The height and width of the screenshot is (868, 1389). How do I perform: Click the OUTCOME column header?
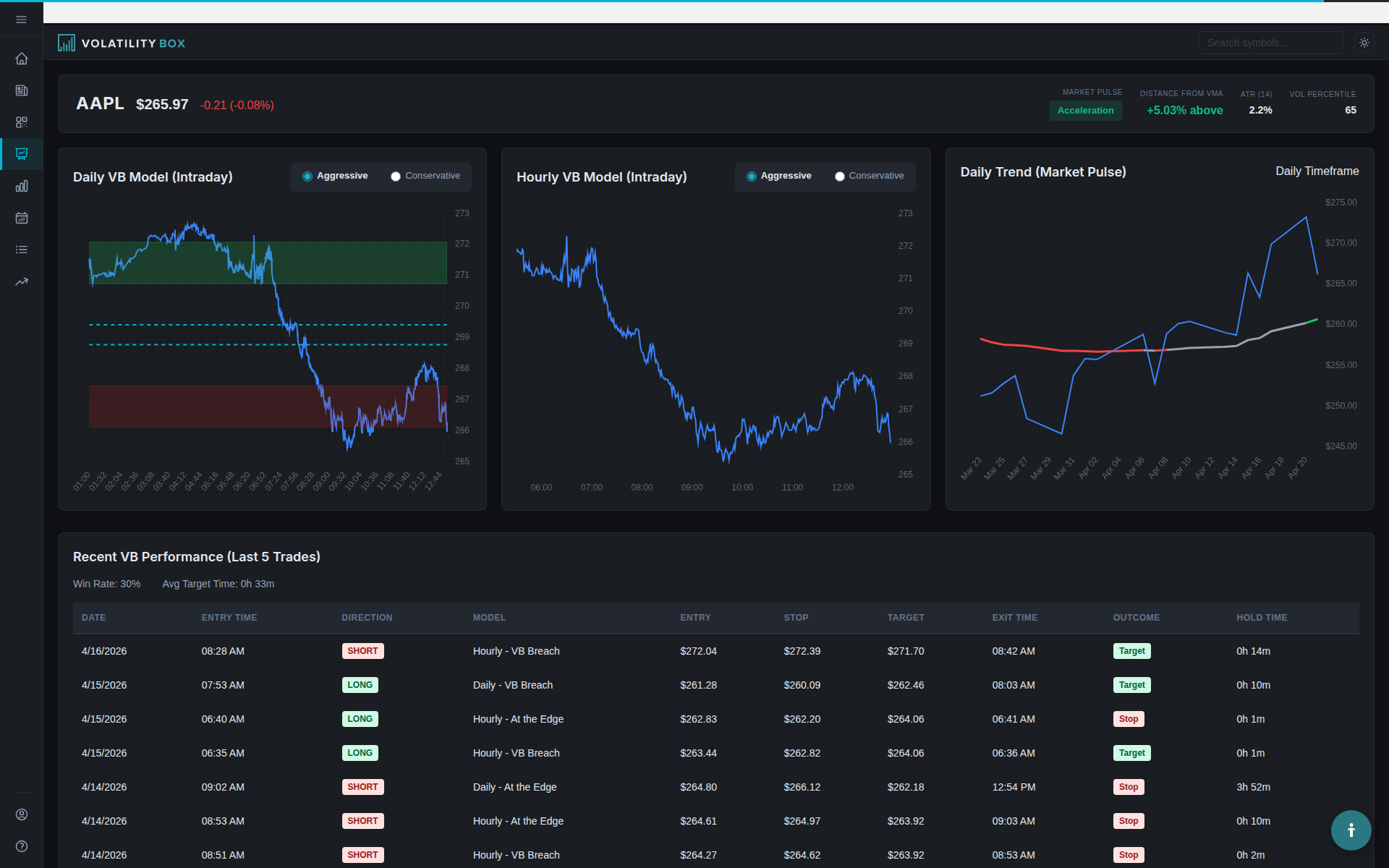[1137, 618]
